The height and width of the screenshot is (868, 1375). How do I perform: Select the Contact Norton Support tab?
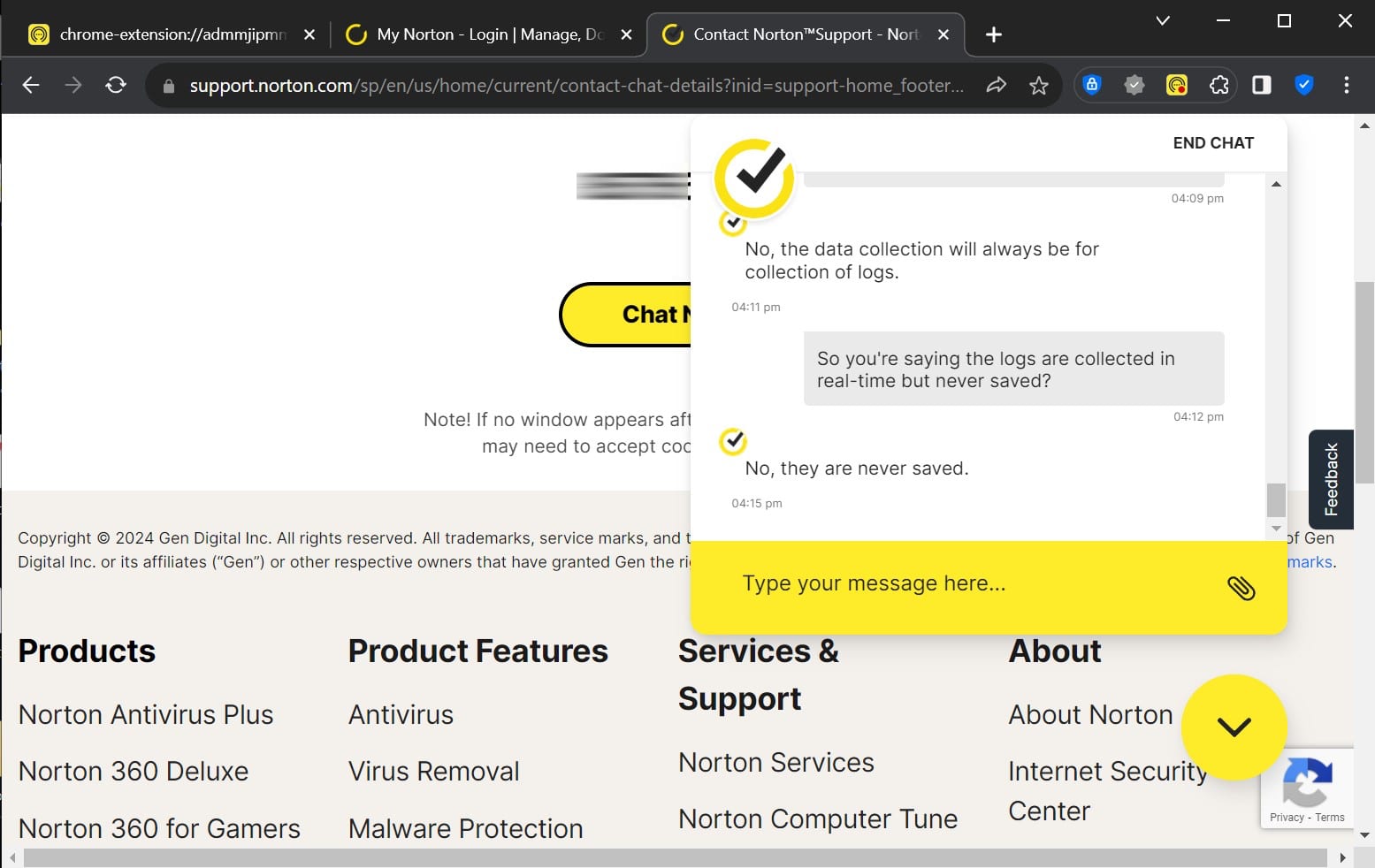tap(806, 34)
